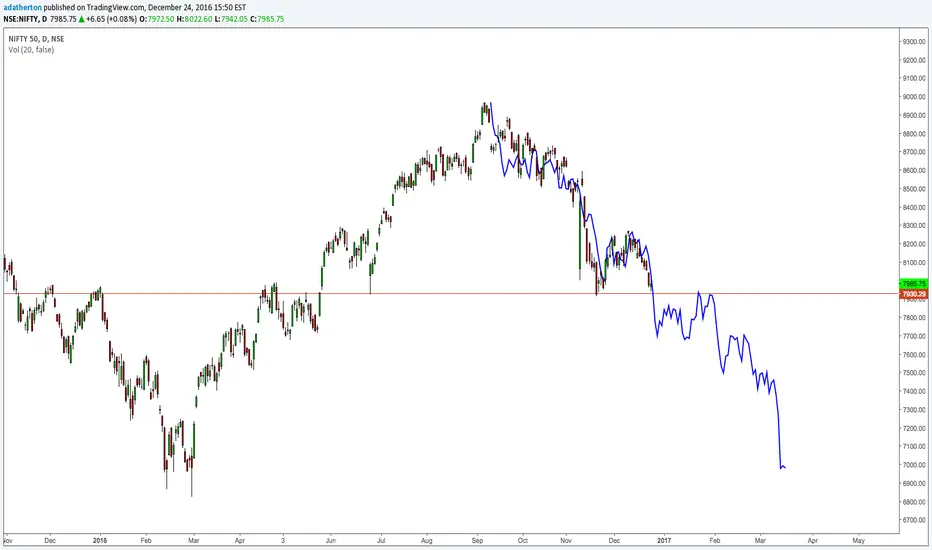Viewport: 932px width, 550px height.
Task: Click the 7200.00 price axis label
Action: [x=914, y=429]
